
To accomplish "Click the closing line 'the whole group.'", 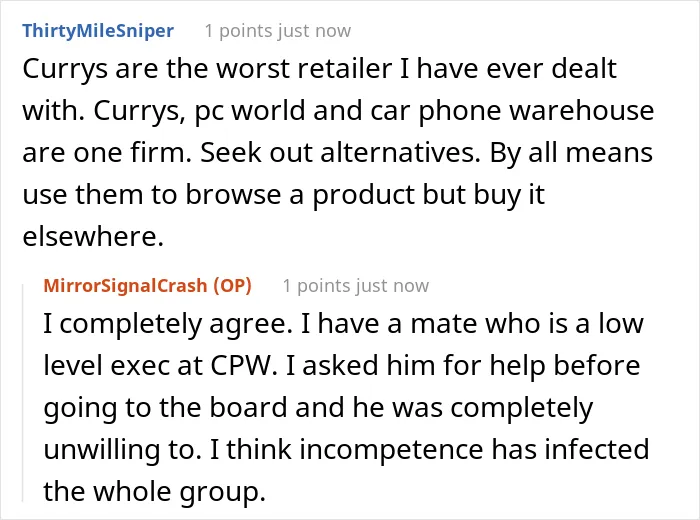I will pos(154,492).
